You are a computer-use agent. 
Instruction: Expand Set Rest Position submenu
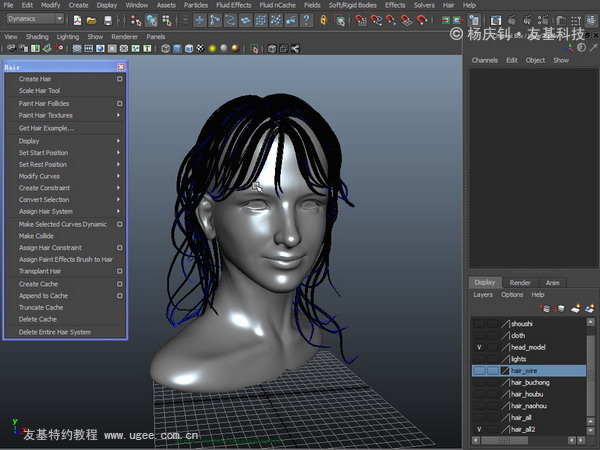pyautogui.click(x=118, y=165)
